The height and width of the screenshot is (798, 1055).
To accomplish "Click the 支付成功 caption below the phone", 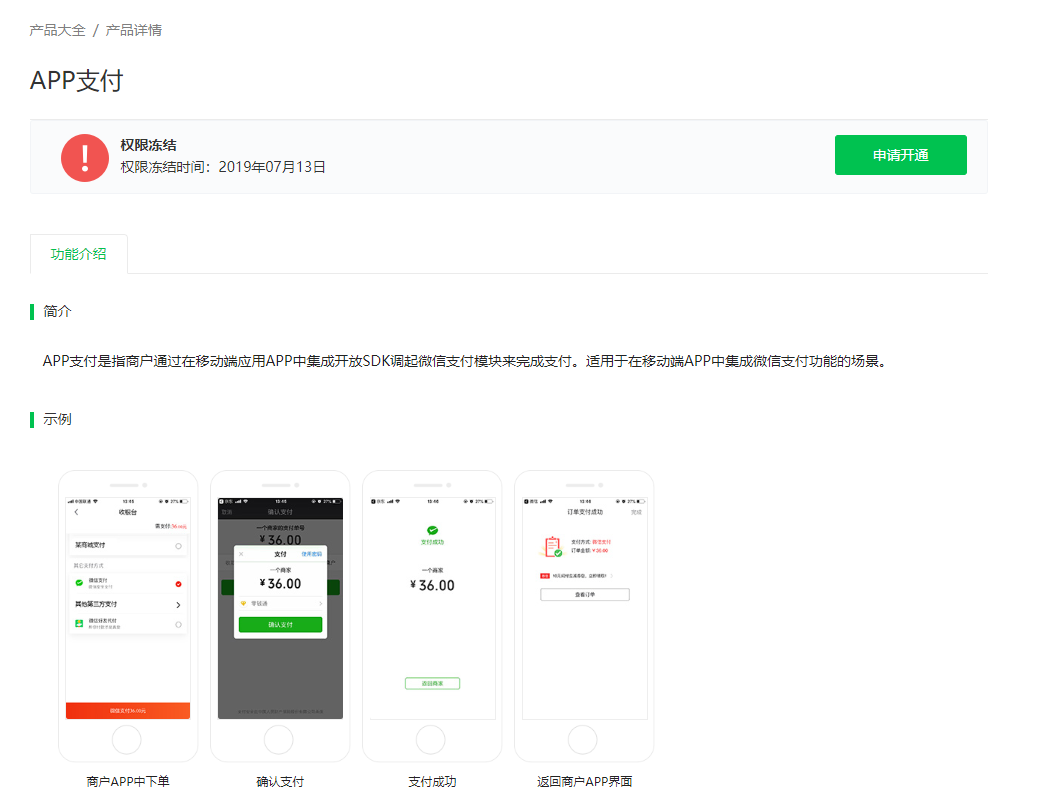I will point(432,782).
